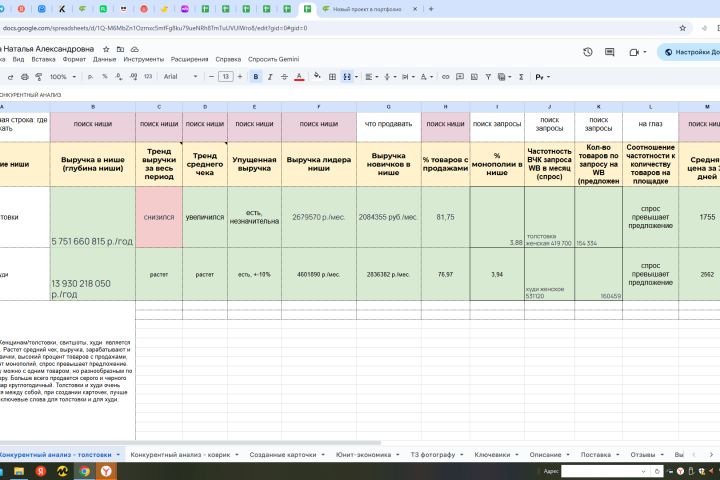Click the Insert link icon
The image size is (720, 480).
pyautogui.click(x=445, y=77)
